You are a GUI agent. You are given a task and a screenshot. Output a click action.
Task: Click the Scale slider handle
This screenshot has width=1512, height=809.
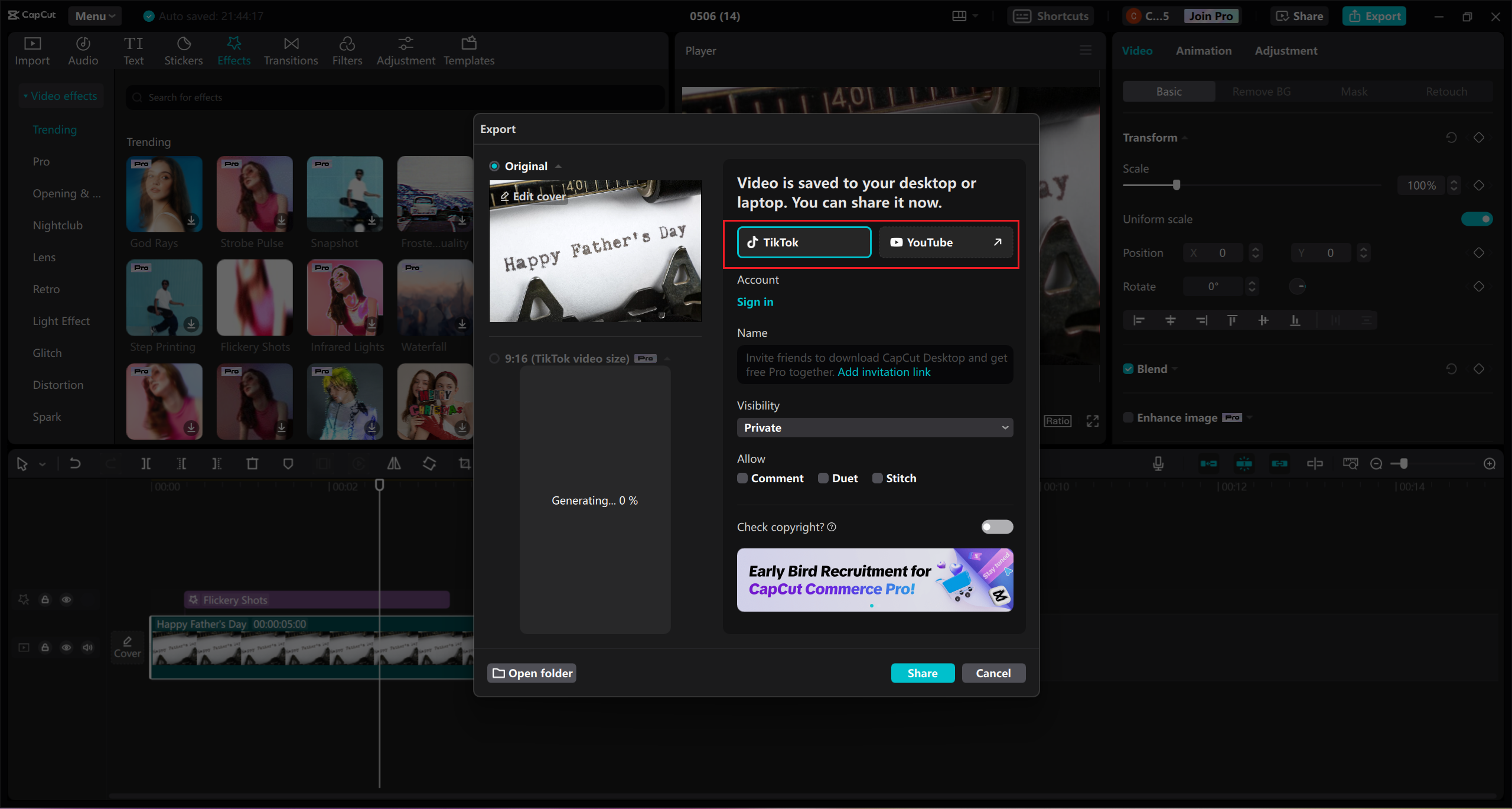1176,185
